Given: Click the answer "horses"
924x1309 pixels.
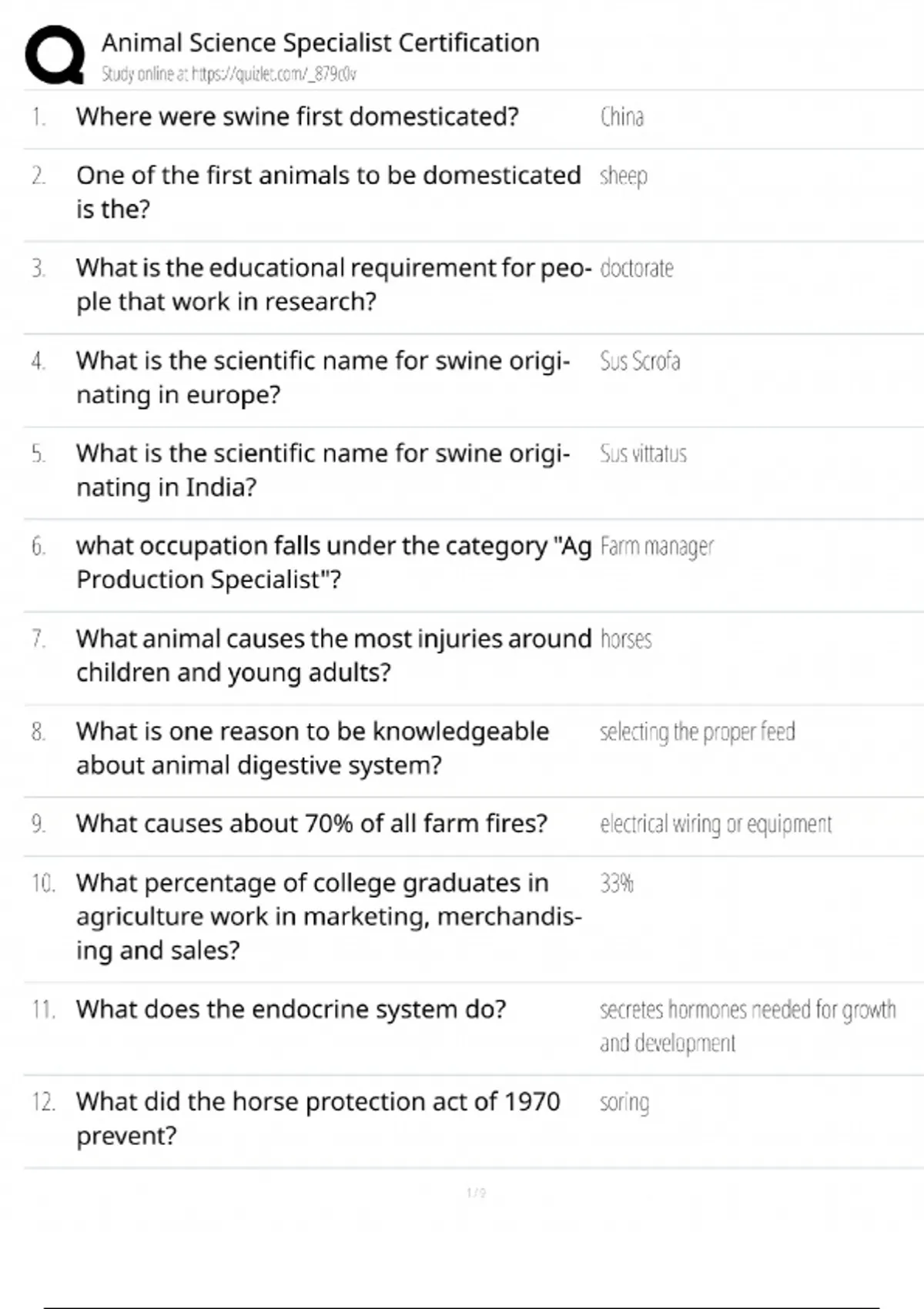Looking at the screenshot, I should [x=626, y=639].
